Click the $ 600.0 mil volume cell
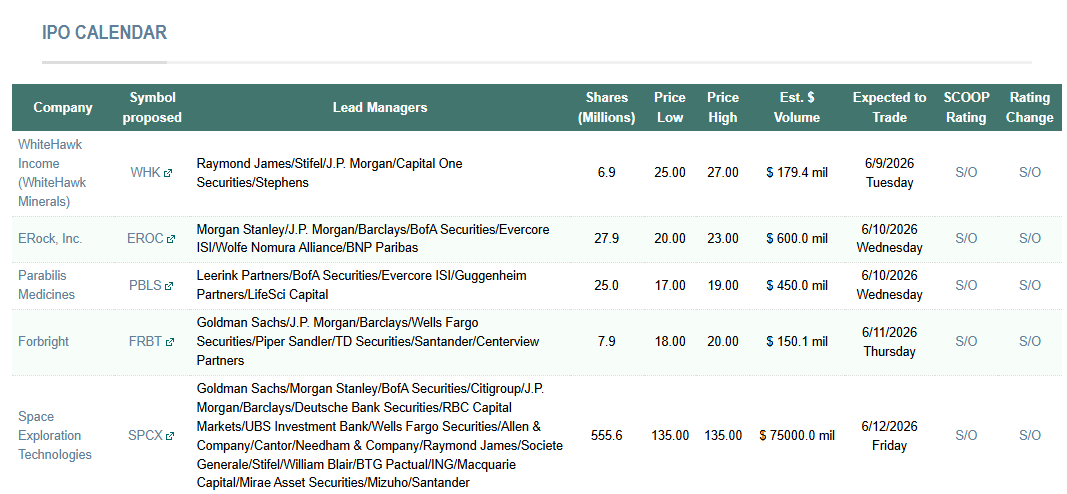 tap(797, 238)
